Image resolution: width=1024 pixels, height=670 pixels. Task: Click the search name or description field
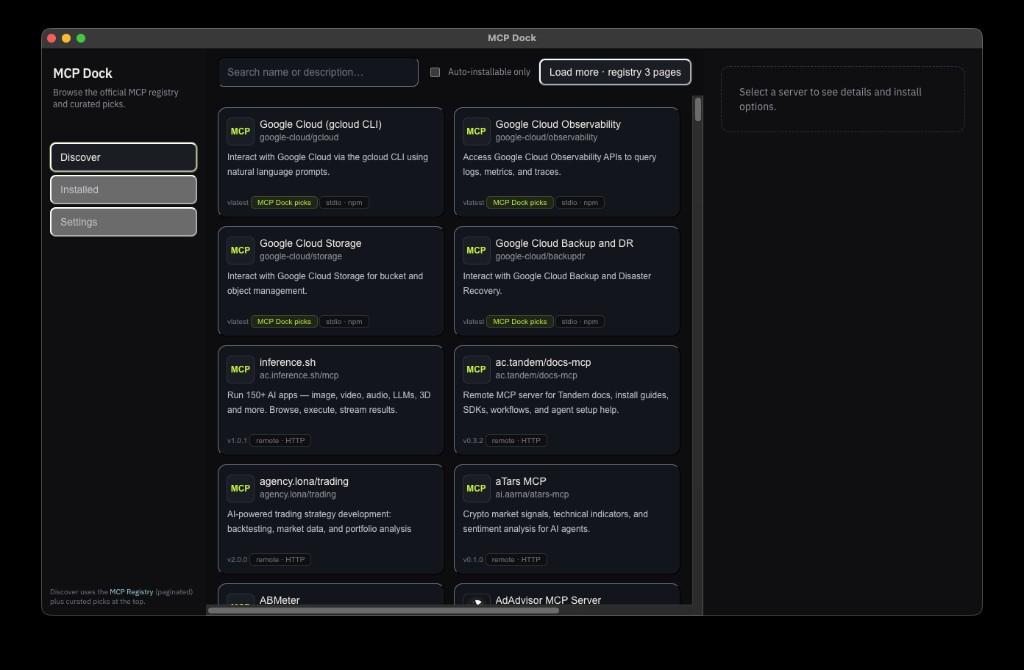point(318,72)
